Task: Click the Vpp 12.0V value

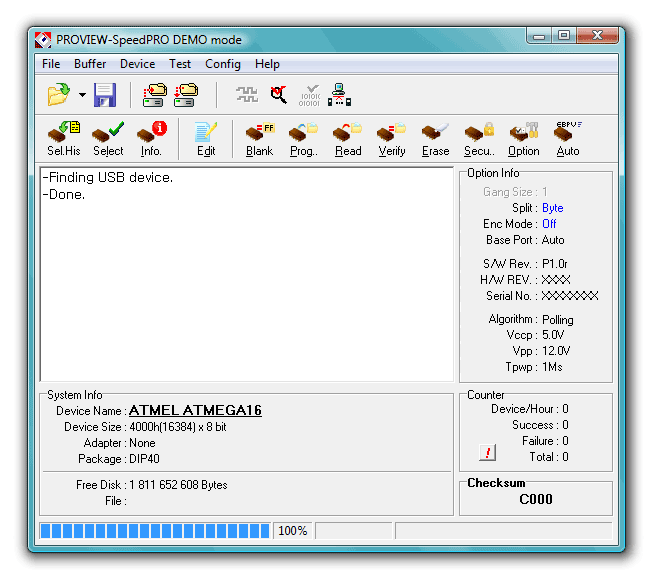Action: (x=556, y=350)
